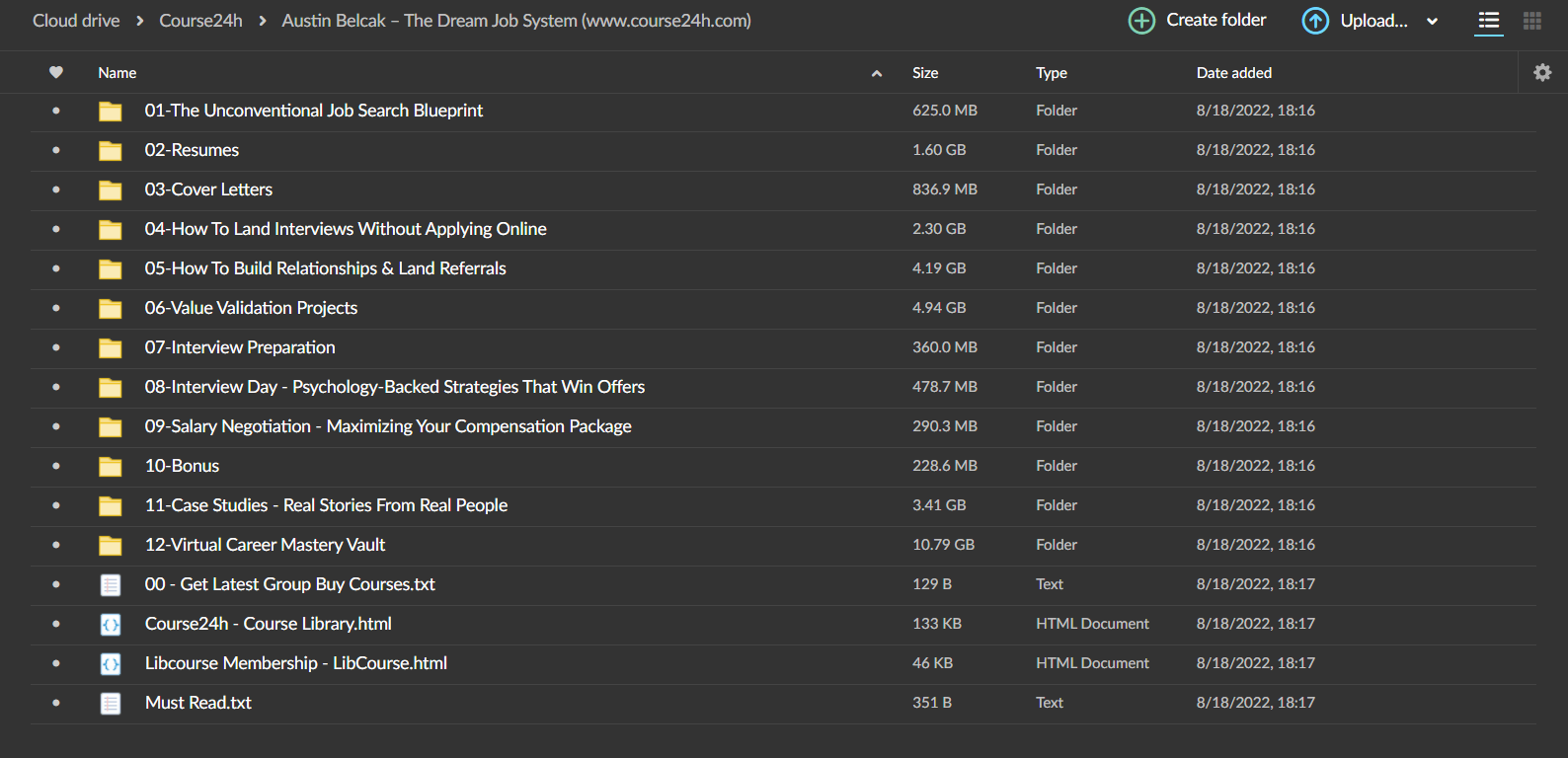Click the Must Read.txt file icon
The width and height of the screenshot is (1568, 758).
coord(111,704)
